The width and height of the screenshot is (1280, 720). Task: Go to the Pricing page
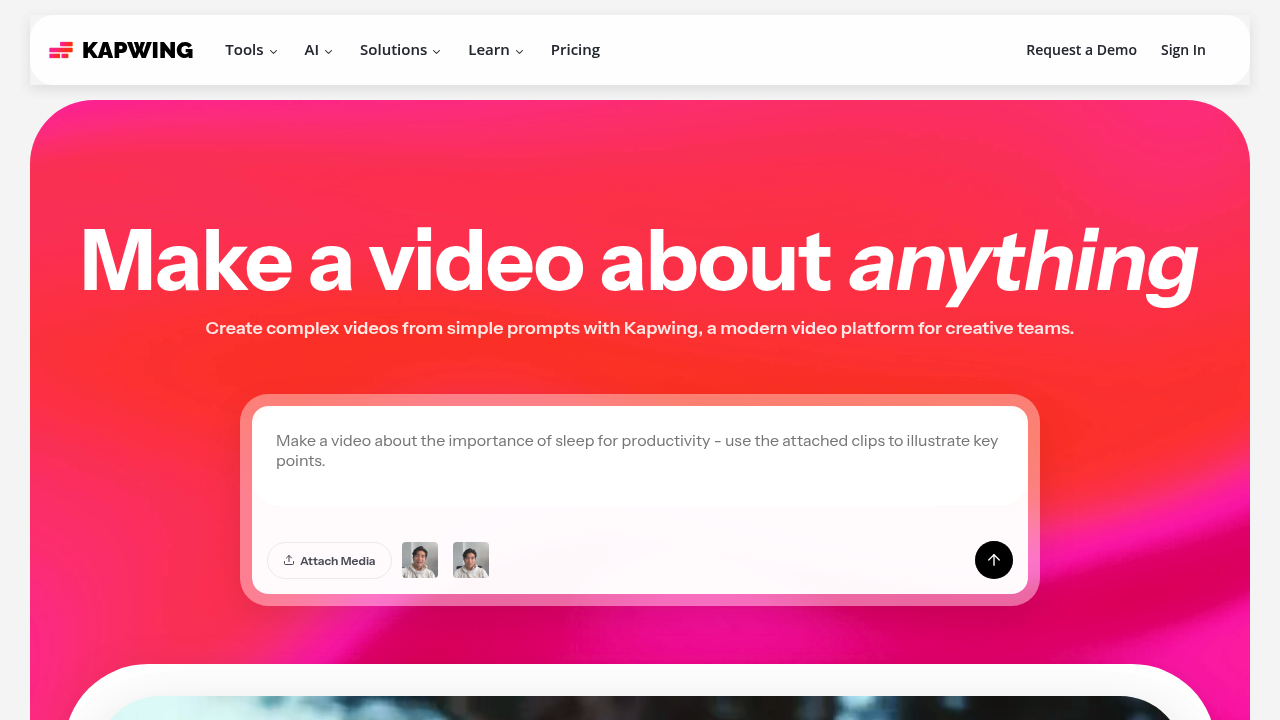point(575,50)
